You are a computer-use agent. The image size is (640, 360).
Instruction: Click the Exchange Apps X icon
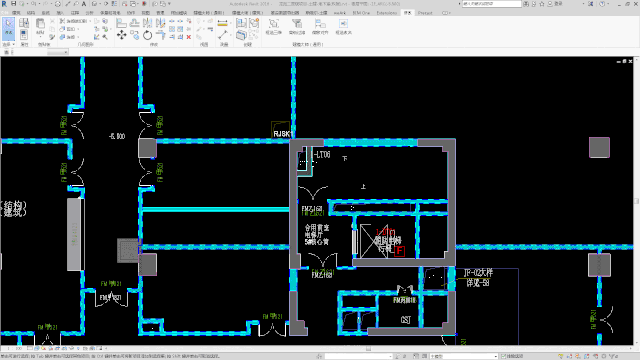[591, 4]
